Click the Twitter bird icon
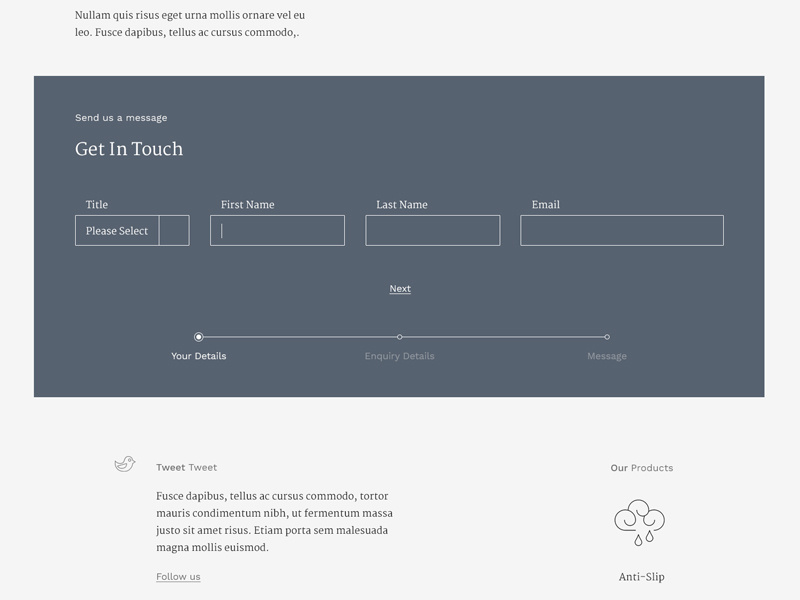The height and width of the screenshot is (600, 800). coord(125,464)
